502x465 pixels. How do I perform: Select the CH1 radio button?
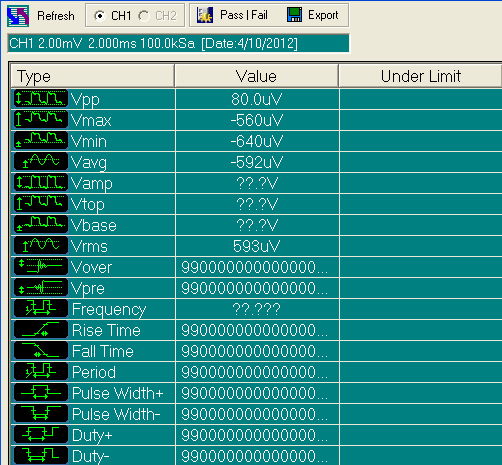tap(100, 16)
